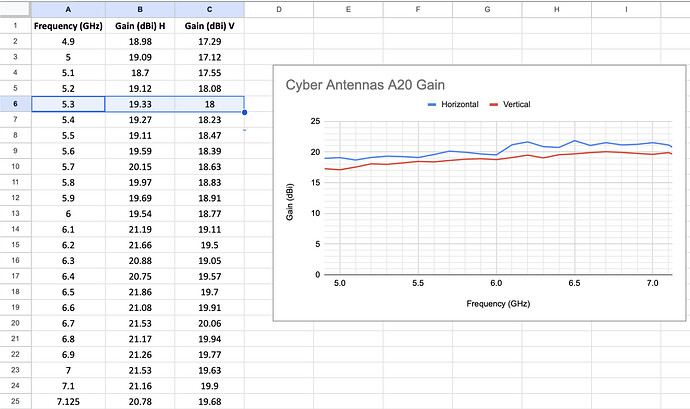Image resolution: width=690 pixels, height=409 pixels.
Task: Click the blue Horizontal legend swatch
Action: click(x=432, y=104)
